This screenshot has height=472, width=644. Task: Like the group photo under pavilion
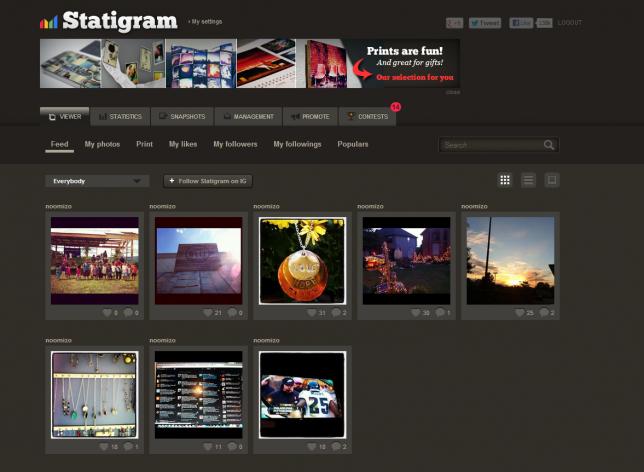pos(107,313)
